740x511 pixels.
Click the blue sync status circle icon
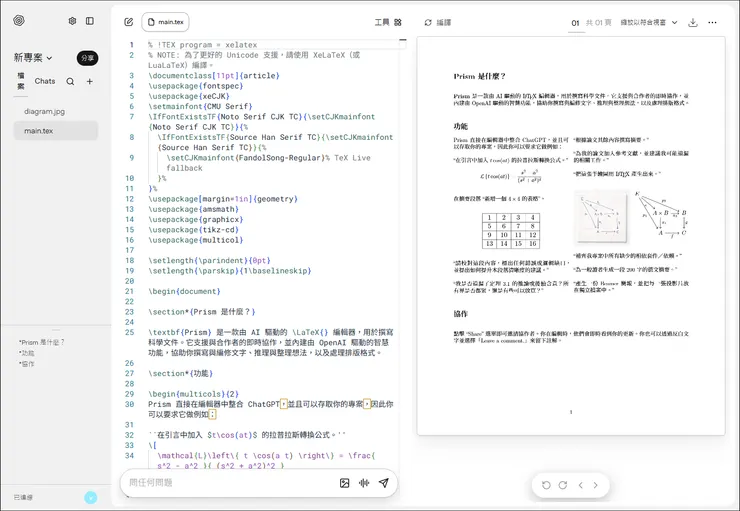91,497
